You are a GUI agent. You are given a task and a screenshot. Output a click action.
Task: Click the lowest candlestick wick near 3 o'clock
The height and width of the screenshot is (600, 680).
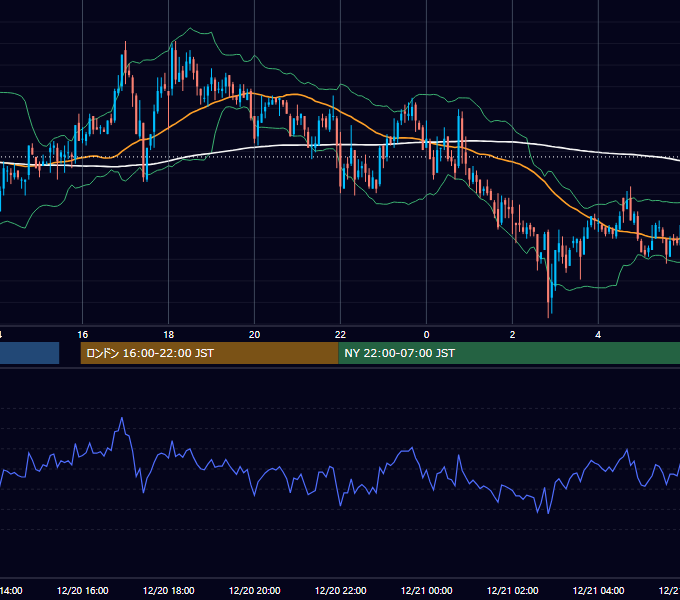click(x=548, y=308)
